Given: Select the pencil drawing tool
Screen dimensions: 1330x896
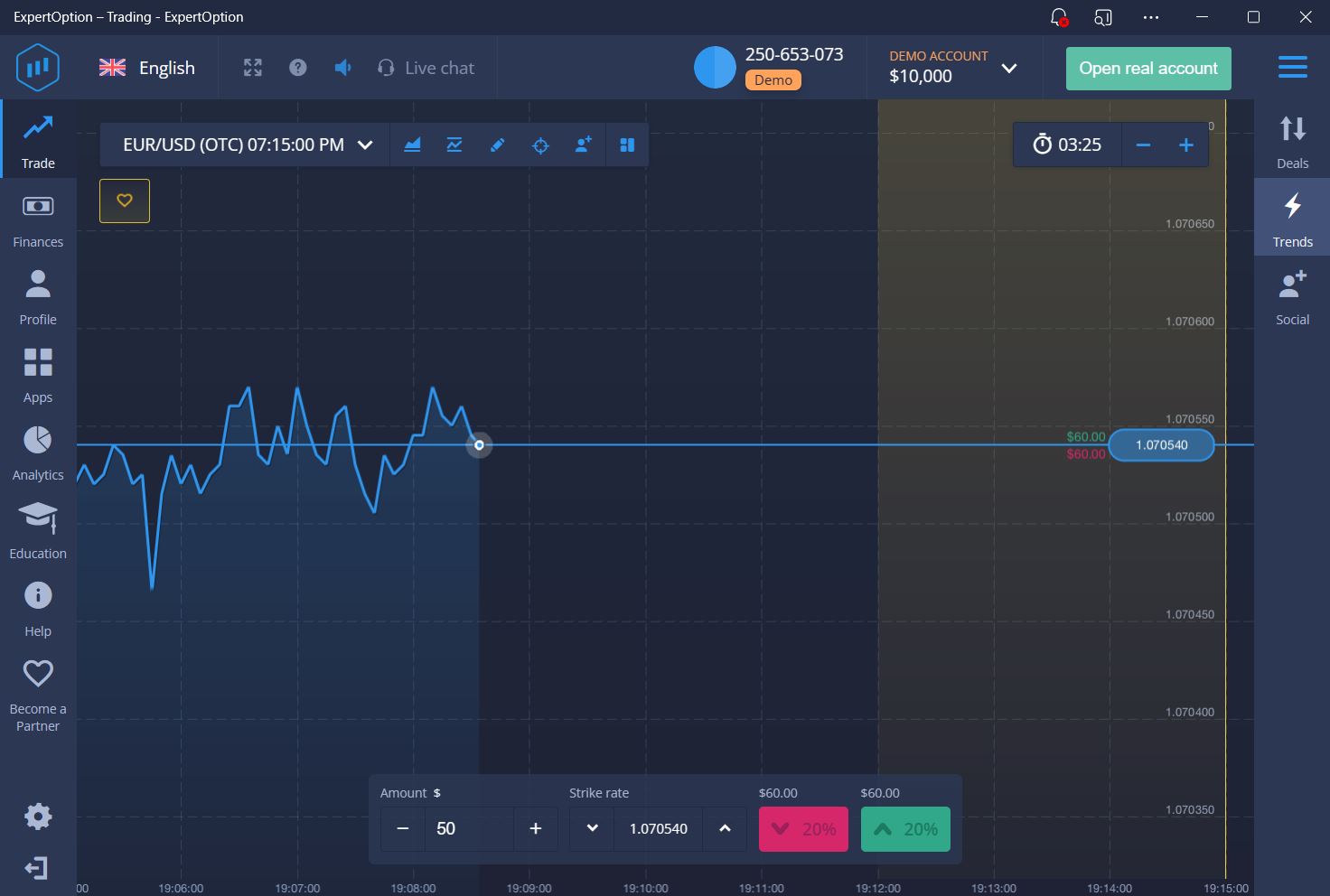Looking at the screenshot, I should pos(497,145).
